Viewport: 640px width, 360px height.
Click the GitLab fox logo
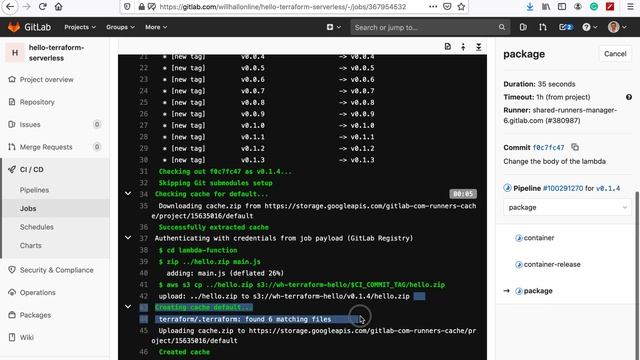[x=14, y=27]
